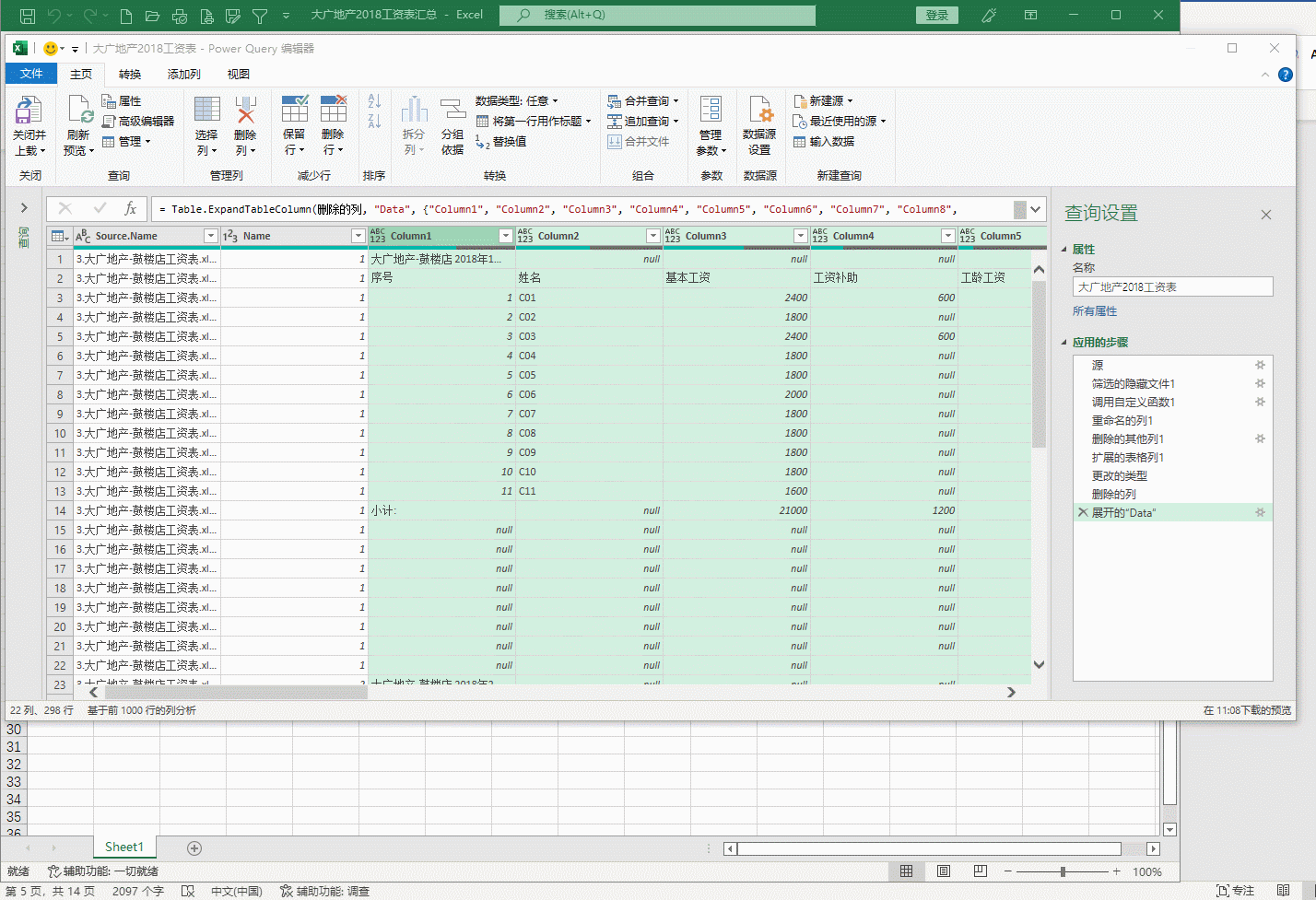Switch to the 转换 tab
The image size is (1316, 900).
[130, 74]
